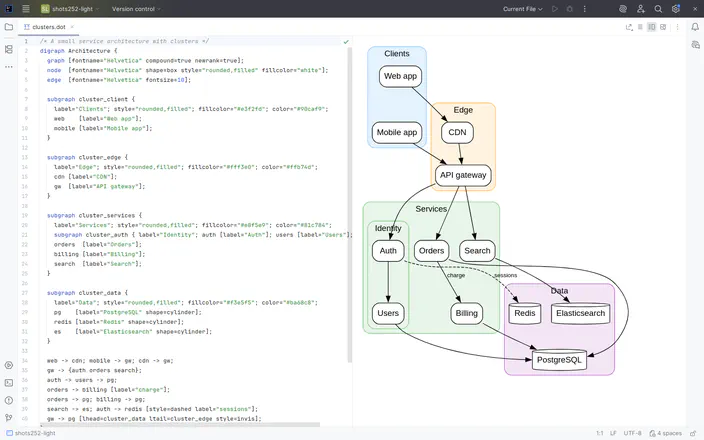
Task: Run the current file
Action: coord(555,9)
